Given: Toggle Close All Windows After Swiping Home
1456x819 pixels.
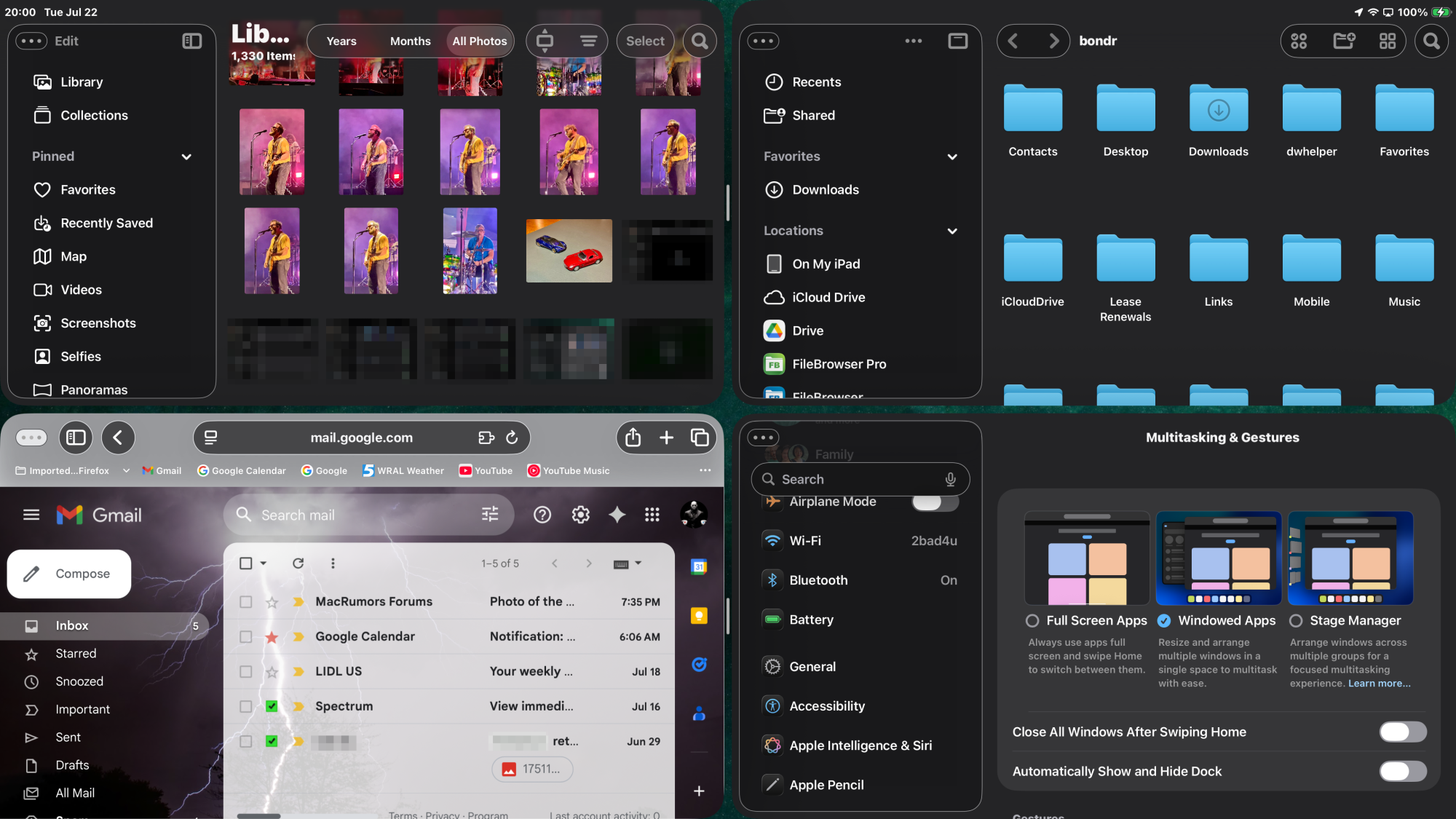Looking at the screenshot, I should 1402,732.
